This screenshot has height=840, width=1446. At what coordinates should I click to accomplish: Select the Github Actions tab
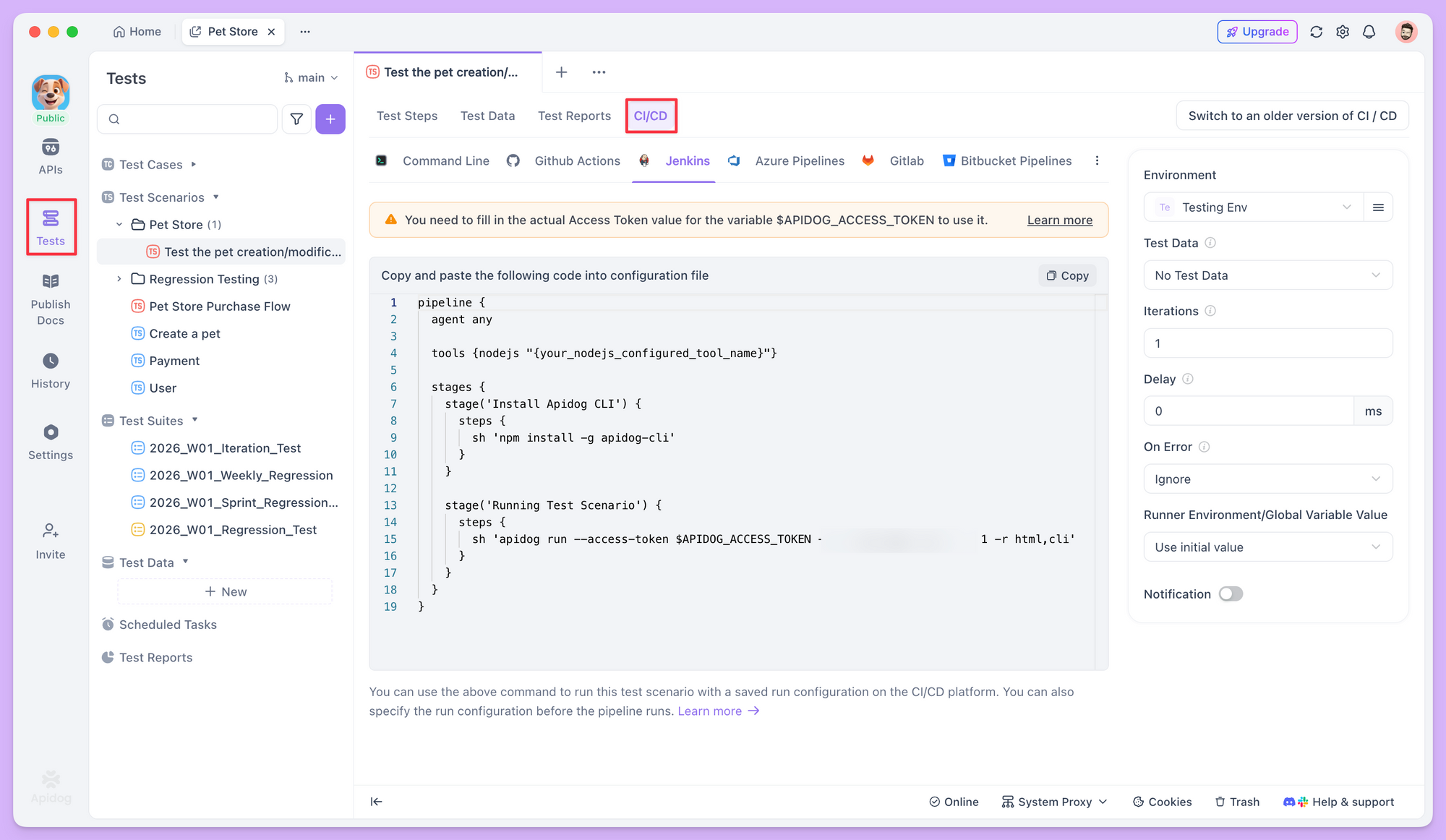coord(563,161)
